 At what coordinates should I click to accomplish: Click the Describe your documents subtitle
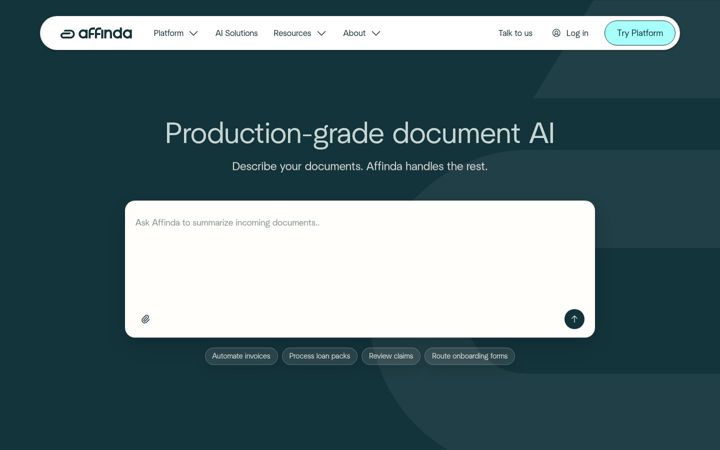click(x=360, y=166)
